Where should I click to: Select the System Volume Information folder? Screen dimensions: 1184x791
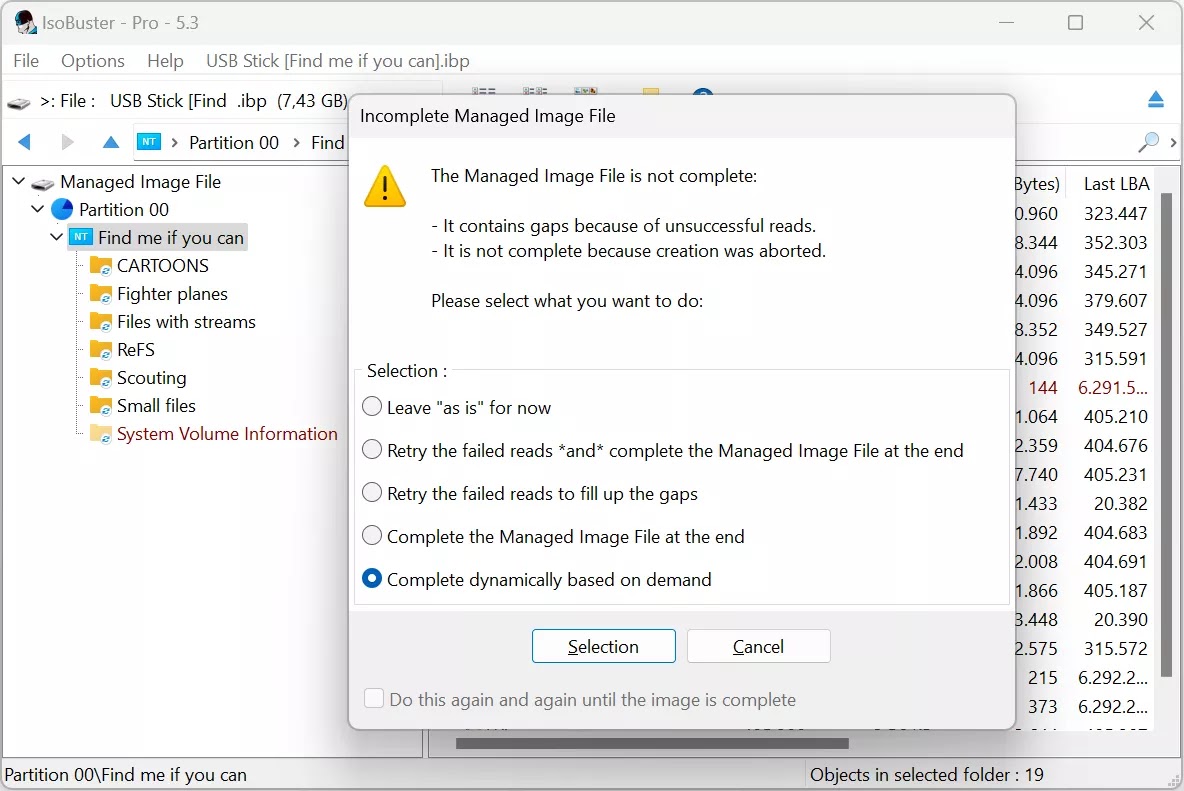(x=229, y=433)
